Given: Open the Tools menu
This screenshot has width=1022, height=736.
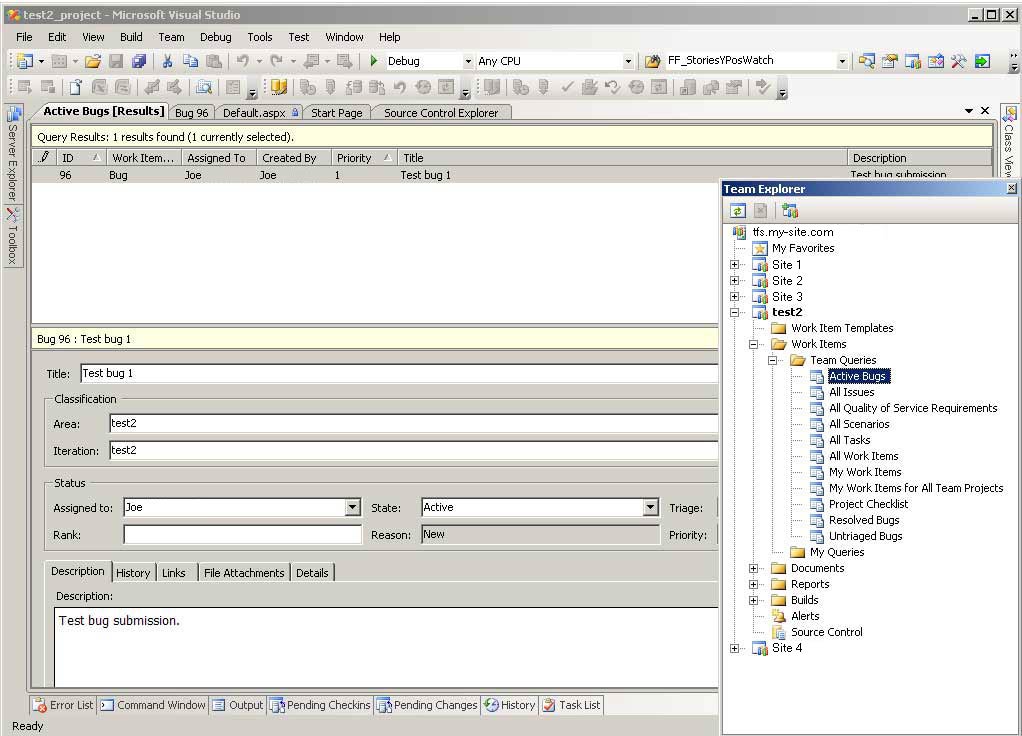Looking at the screenshot, I should tap(259, 37).
